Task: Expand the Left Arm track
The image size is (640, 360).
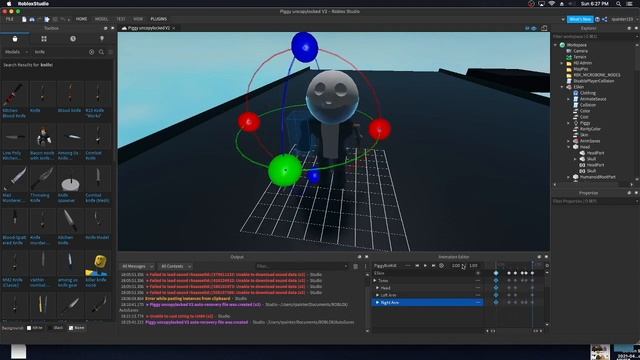Action: point(378,295)
